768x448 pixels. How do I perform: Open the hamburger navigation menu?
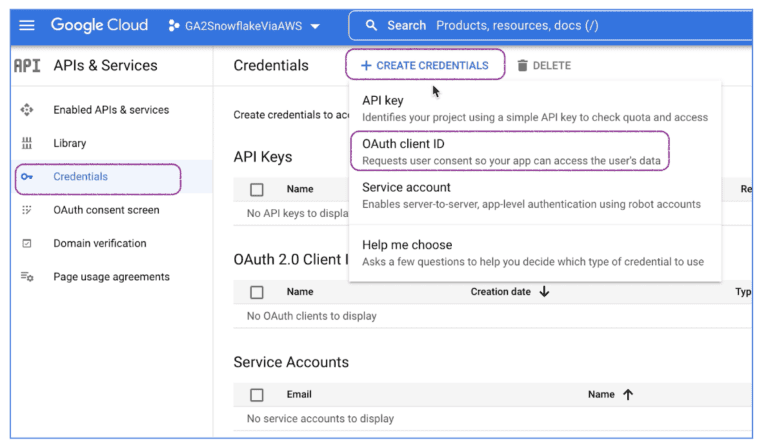point(27,25)
